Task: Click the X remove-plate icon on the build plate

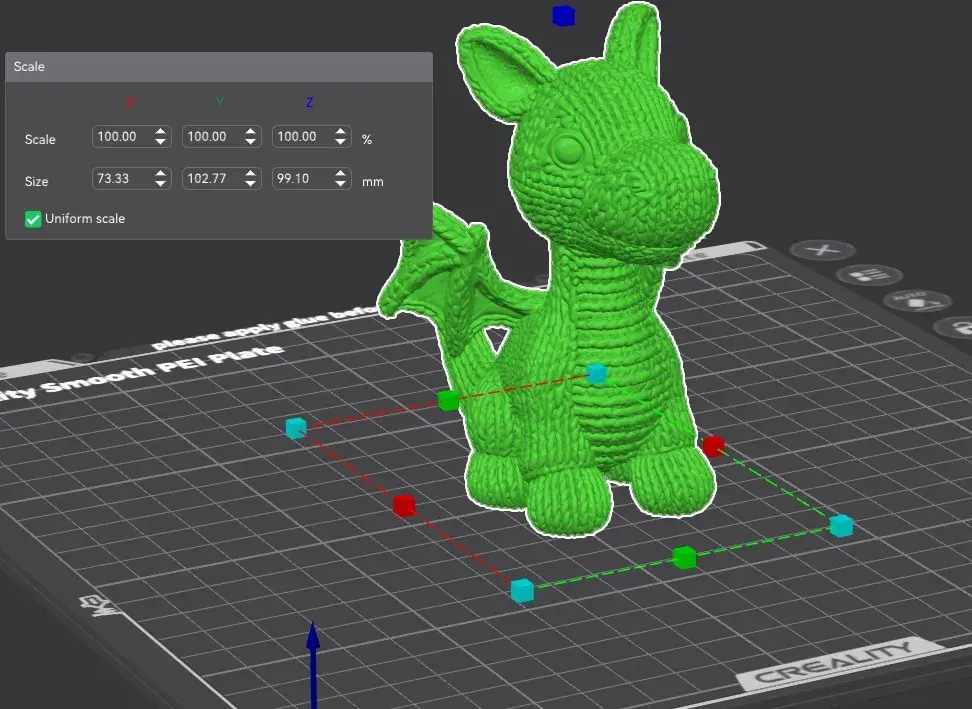Action: click(x=823, y=250)
